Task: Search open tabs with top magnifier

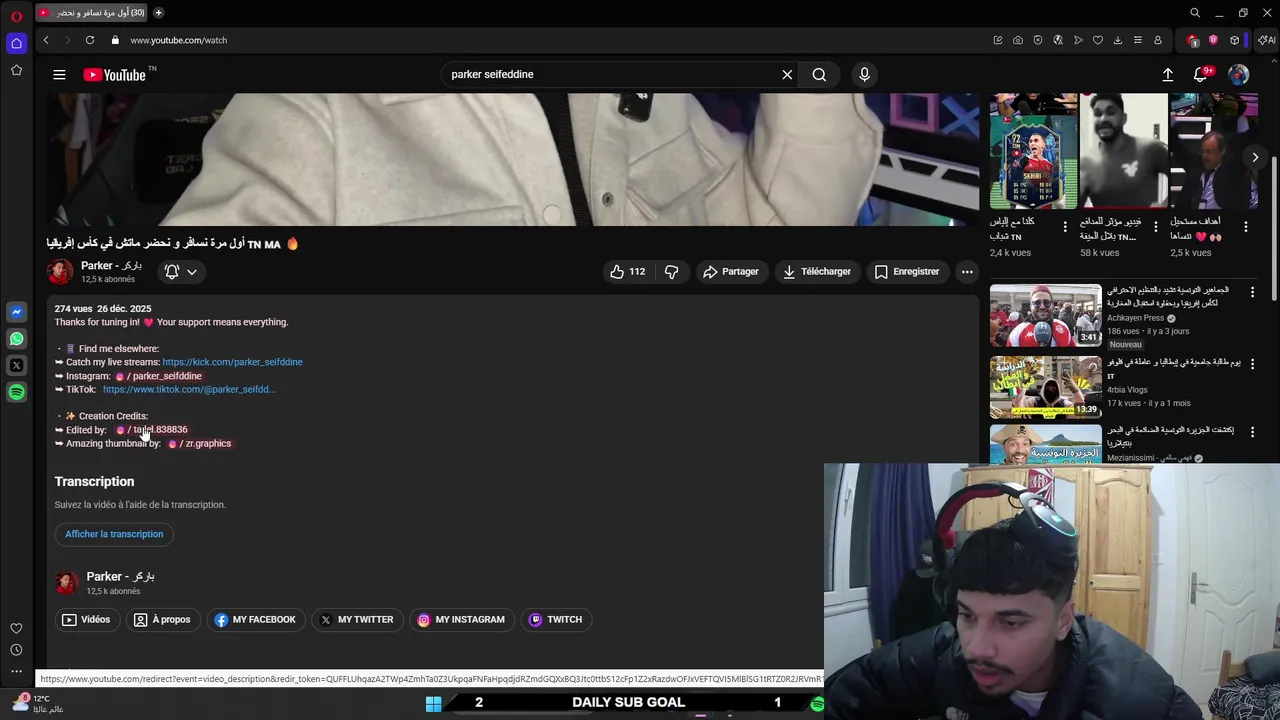Action: tap(1195, 13)
